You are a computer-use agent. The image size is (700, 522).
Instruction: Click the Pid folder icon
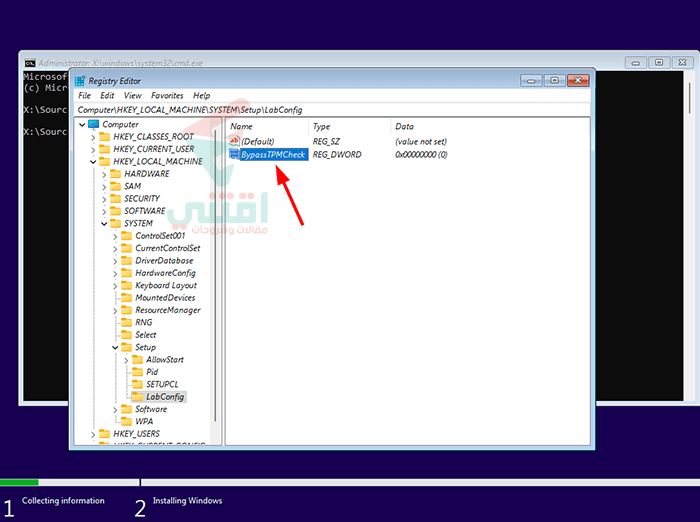click(138, 372)
